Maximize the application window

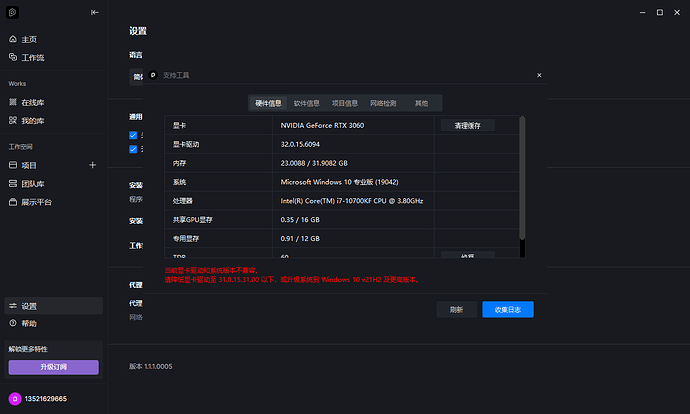coord(660,12)
